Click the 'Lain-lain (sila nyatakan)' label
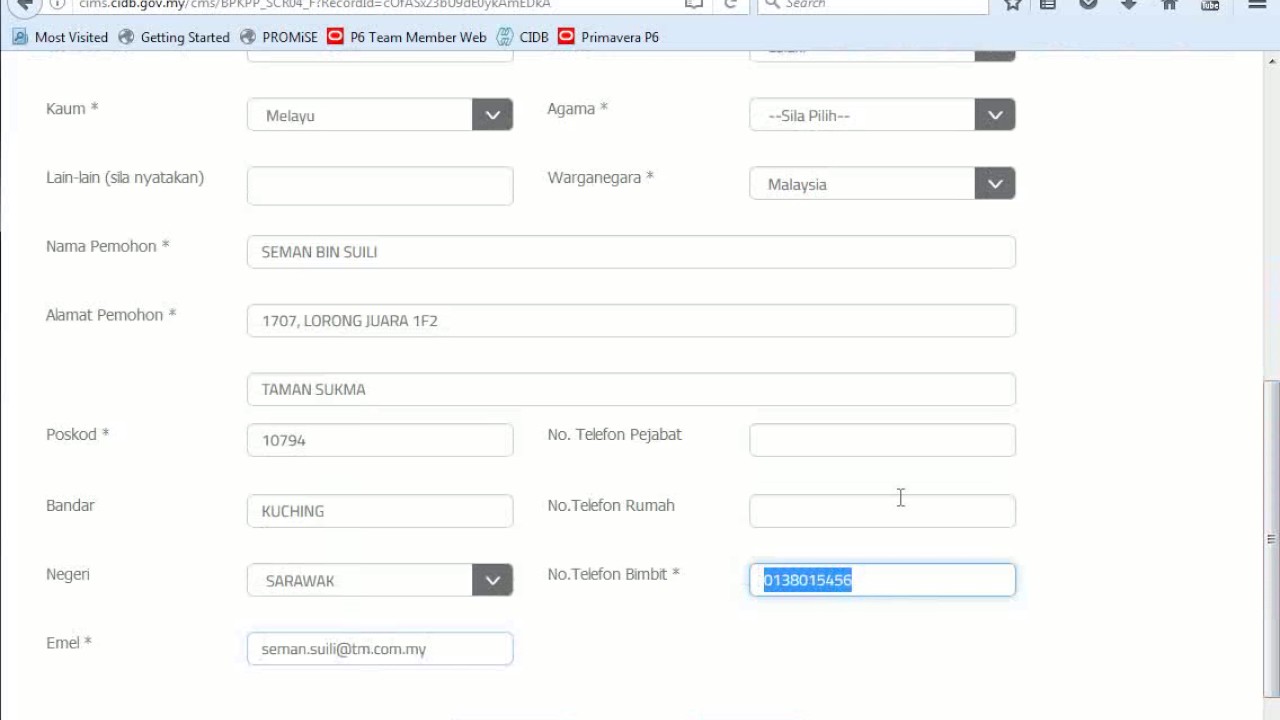 [125, 177]
